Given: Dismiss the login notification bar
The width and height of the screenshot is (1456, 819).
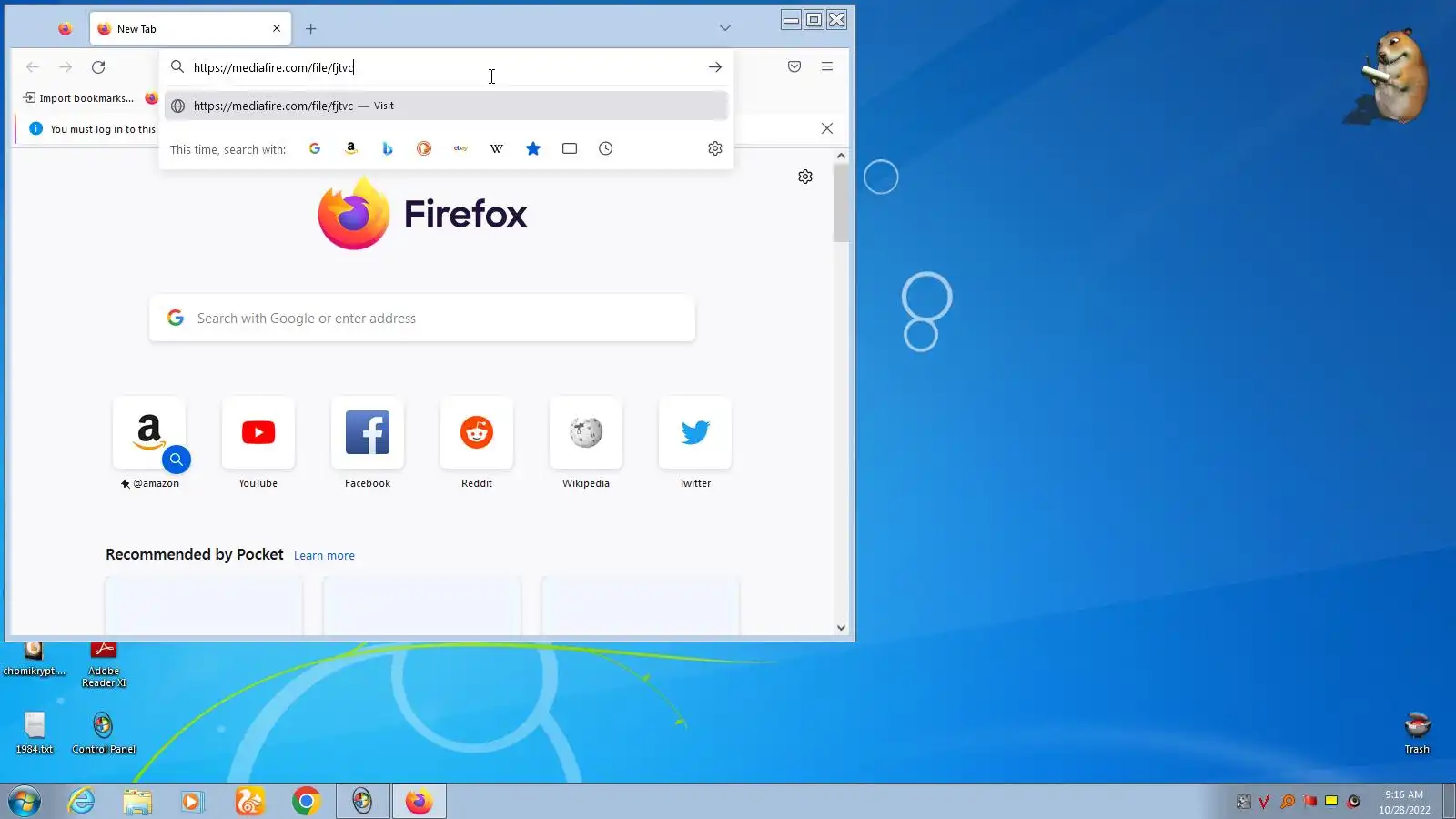Looking at the screenshot, I should 827,128.
